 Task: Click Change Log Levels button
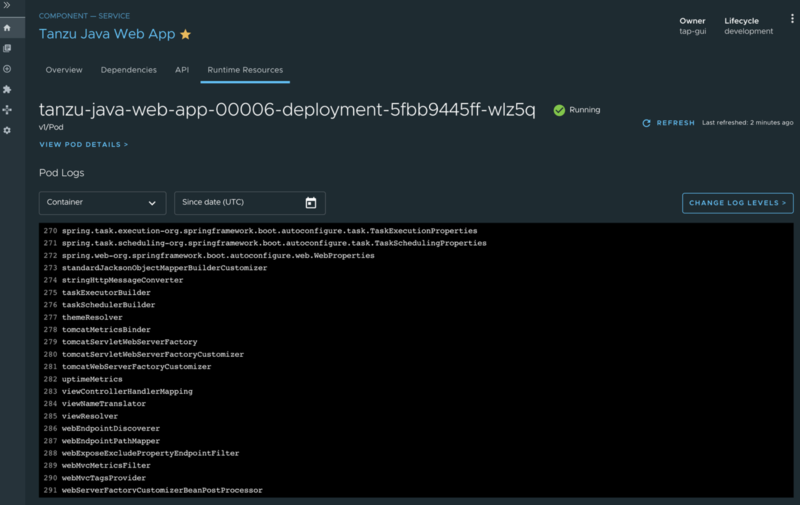(737, 203)
